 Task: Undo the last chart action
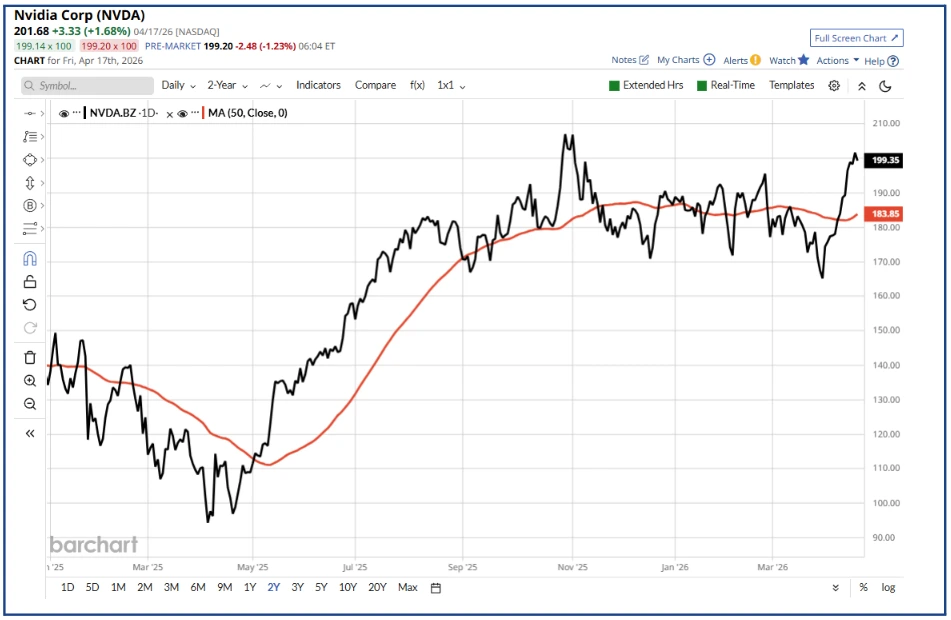[30, 305]
